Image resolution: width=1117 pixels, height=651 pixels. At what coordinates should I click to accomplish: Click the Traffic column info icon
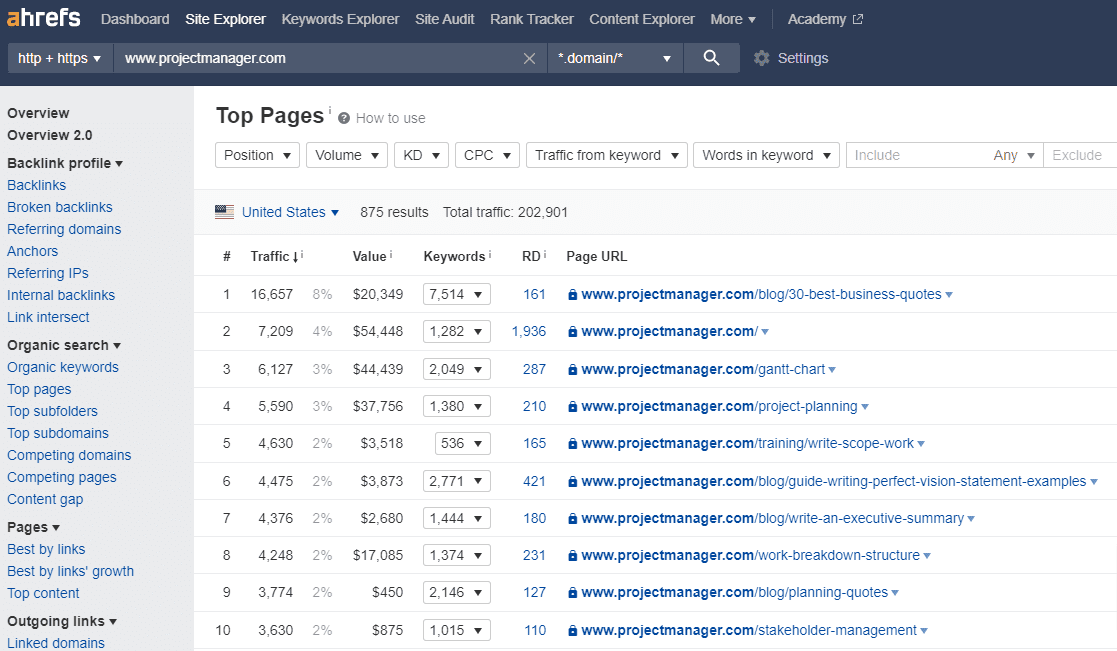pos(302,254)
